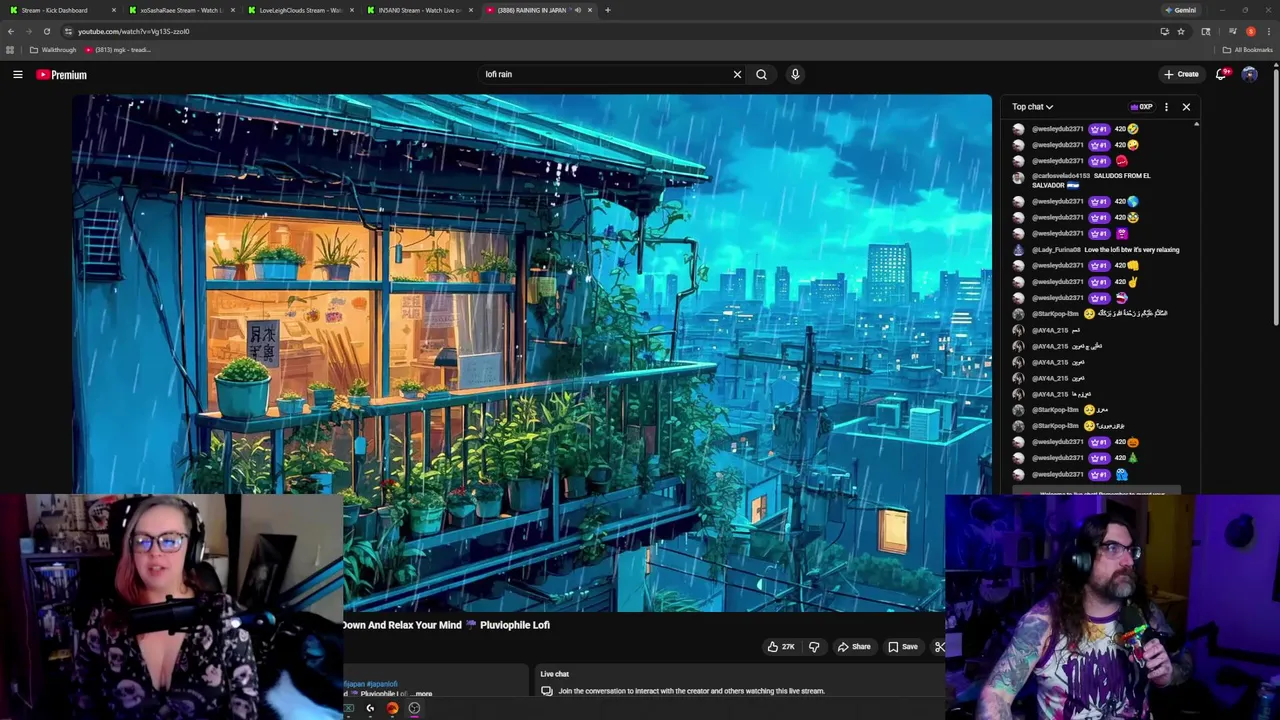1280x720 pixels.
Task: Open the Walkthrough bookmarks folder
Action: click(53, 50)
